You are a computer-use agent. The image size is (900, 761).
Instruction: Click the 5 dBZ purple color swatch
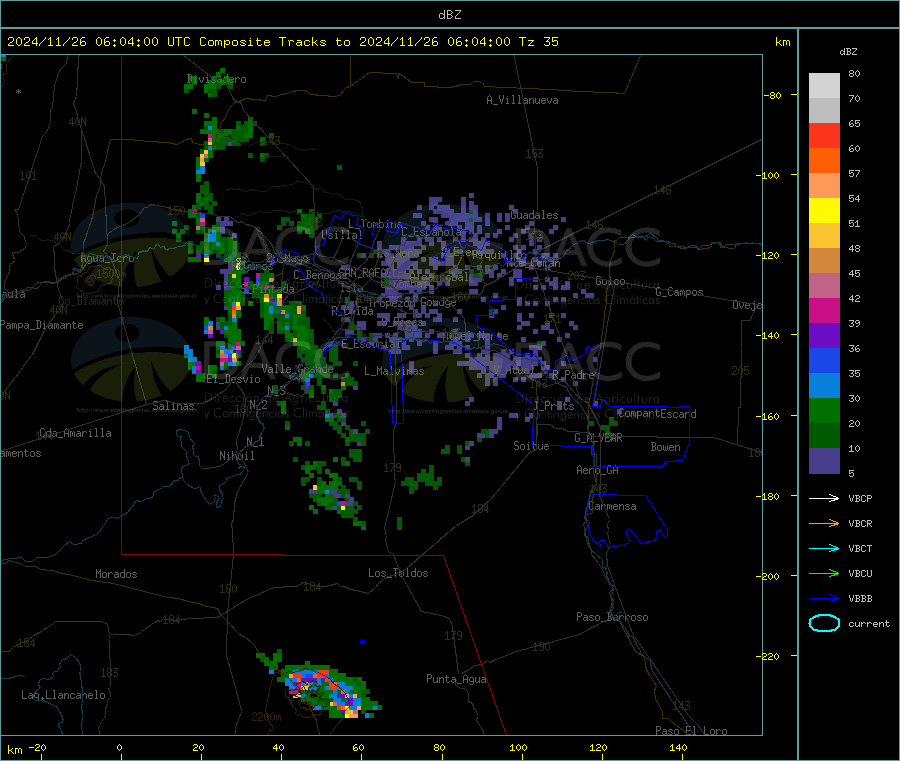coord(824,461)
